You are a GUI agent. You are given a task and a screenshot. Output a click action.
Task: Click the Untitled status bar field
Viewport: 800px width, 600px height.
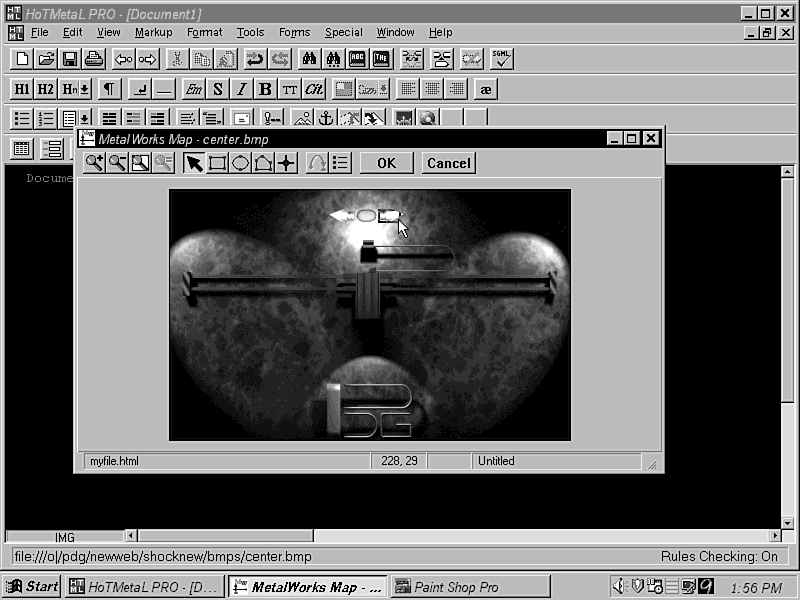pyautogui.click(x=556, y=461)
